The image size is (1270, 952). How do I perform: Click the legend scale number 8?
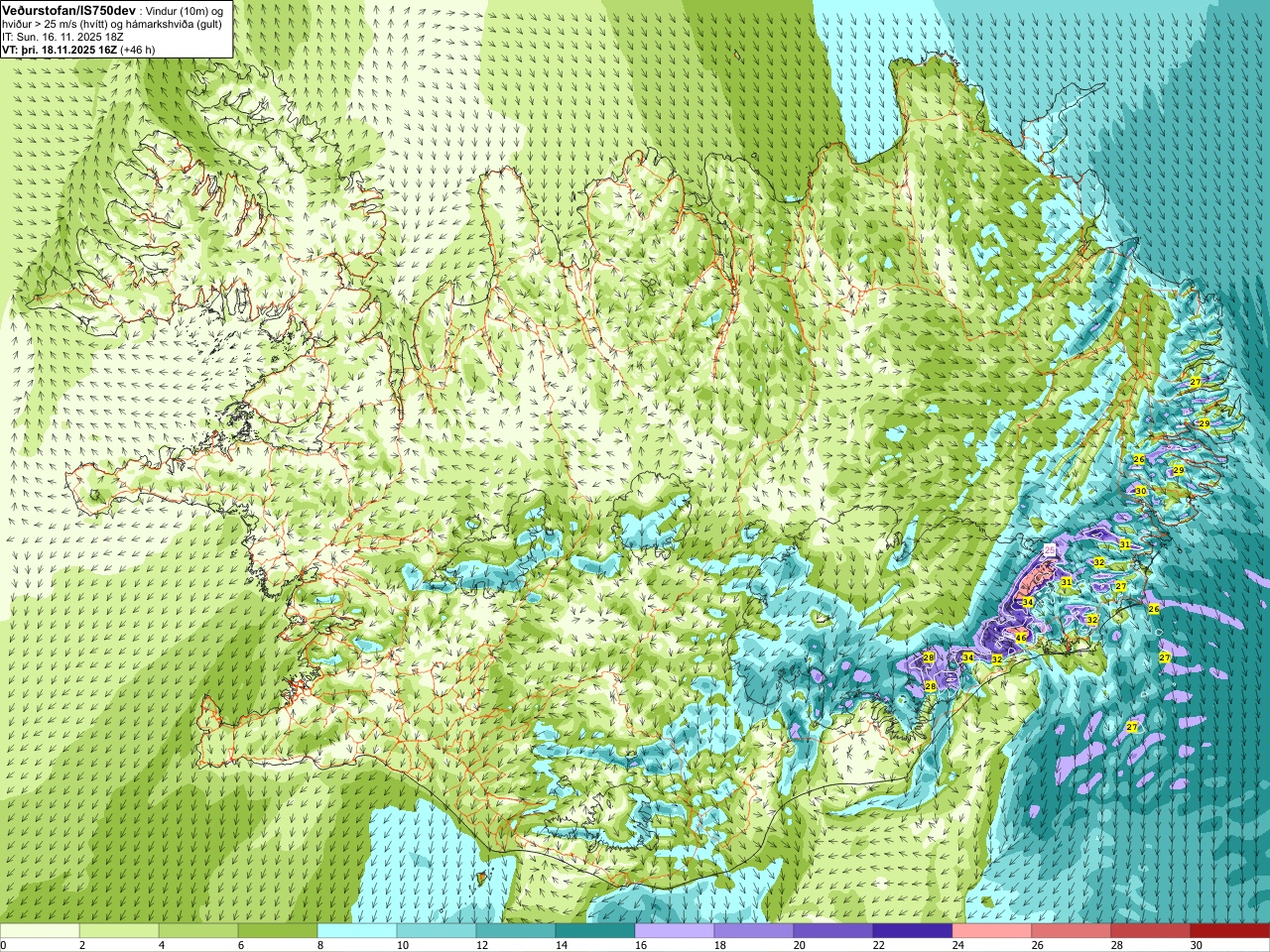pos(321,945)
